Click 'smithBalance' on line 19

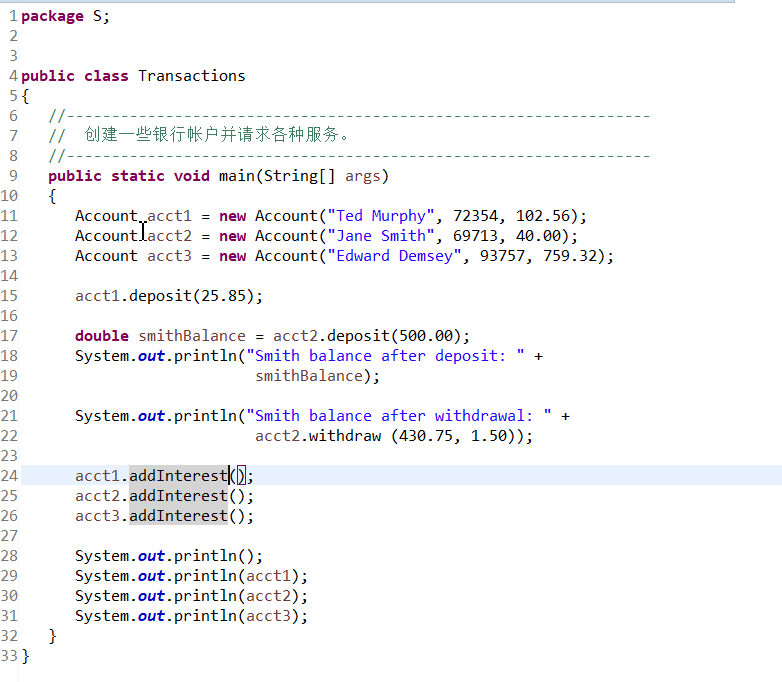point(309,376)
